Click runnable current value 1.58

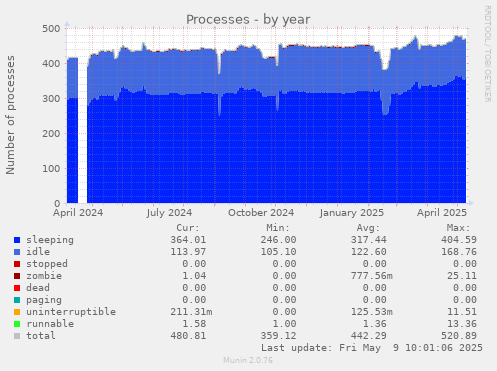(x=194, y=324)
